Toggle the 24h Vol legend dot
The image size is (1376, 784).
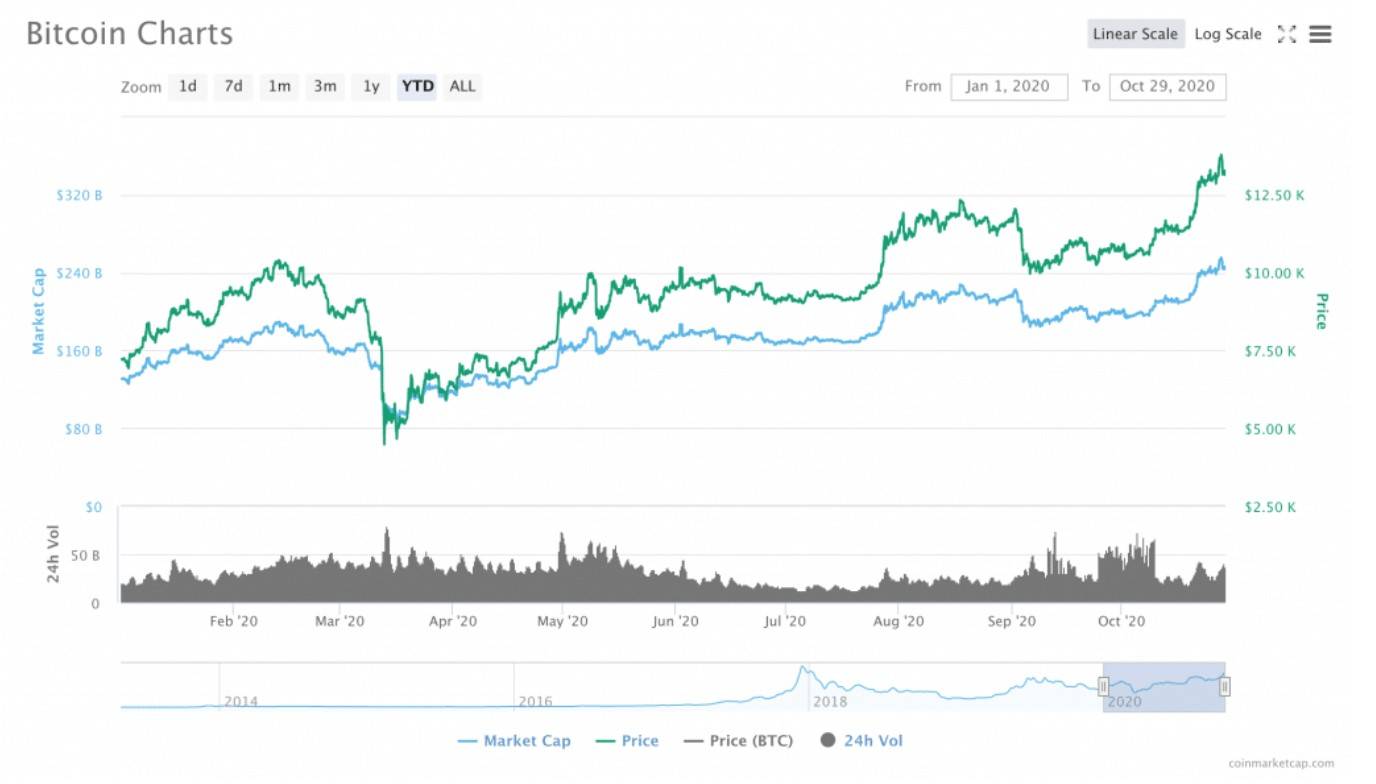827,741
